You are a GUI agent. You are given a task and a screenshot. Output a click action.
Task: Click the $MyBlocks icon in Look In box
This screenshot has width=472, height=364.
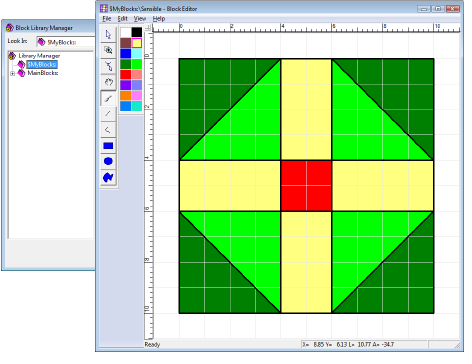click(41, 42)
